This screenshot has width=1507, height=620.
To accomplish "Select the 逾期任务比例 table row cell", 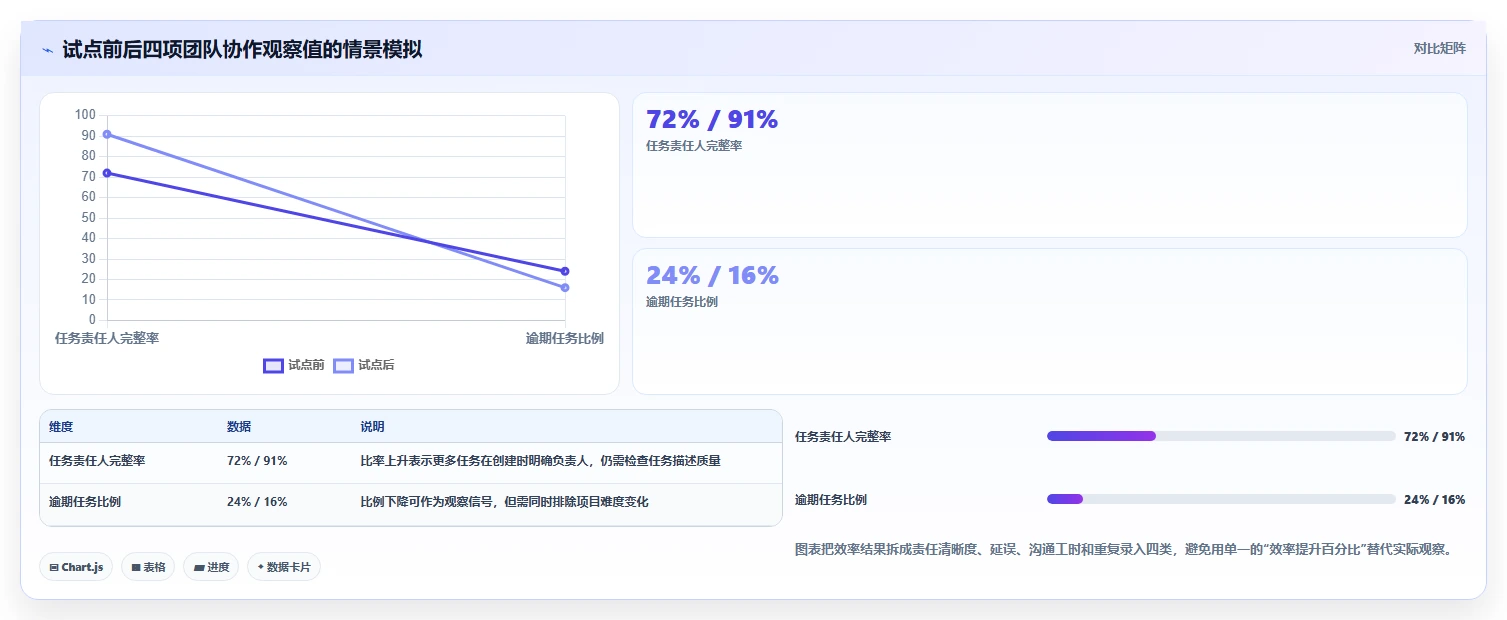I will coord(85,502).
